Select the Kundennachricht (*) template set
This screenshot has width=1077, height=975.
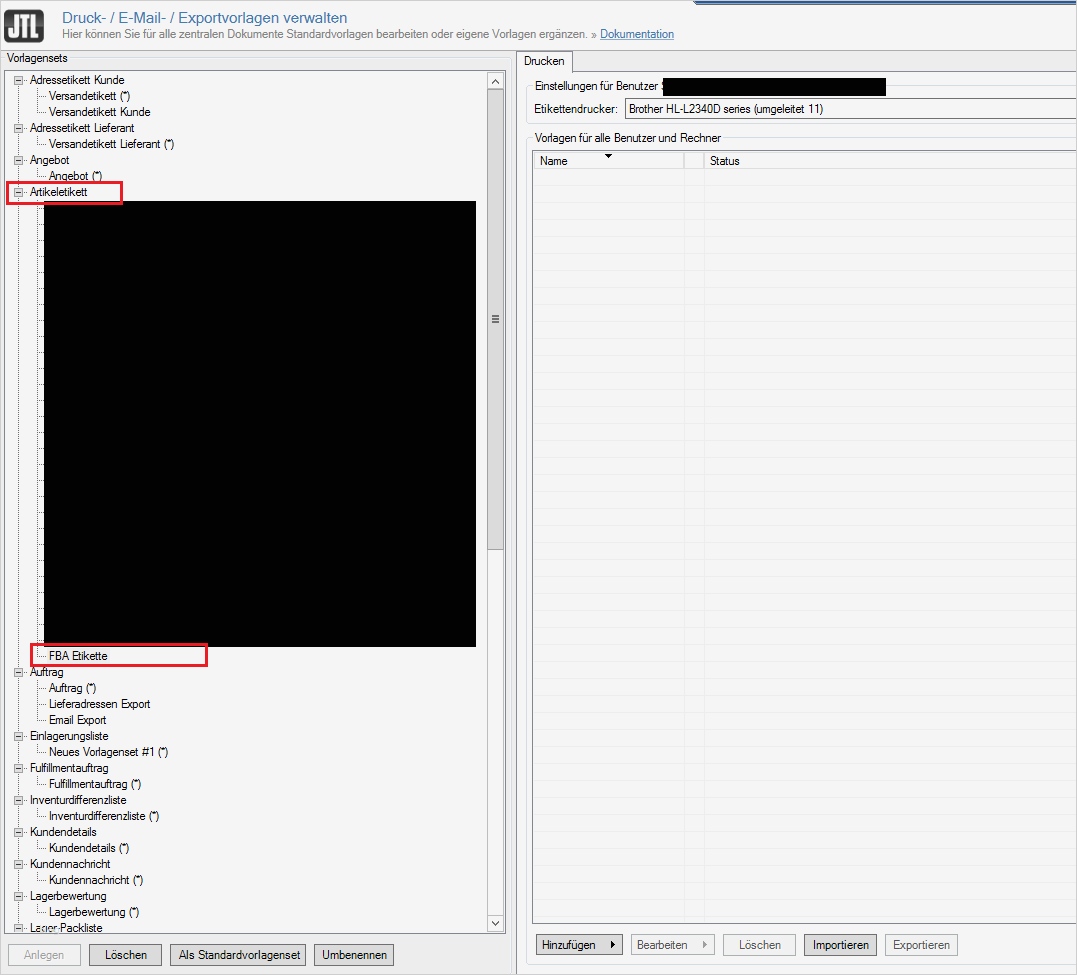95,880
